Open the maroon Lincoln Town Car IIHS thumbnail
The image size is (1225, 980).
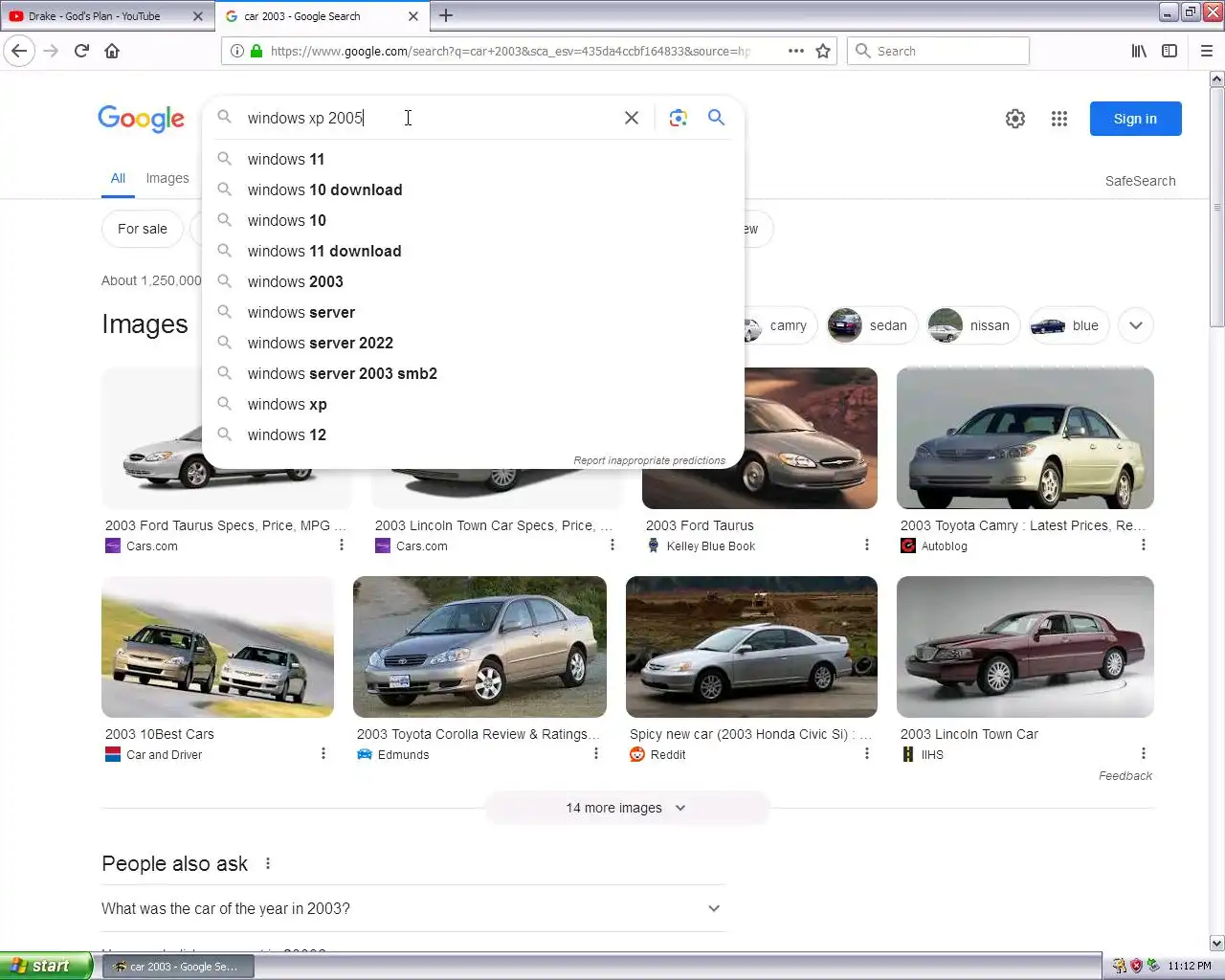(1025, 647)
